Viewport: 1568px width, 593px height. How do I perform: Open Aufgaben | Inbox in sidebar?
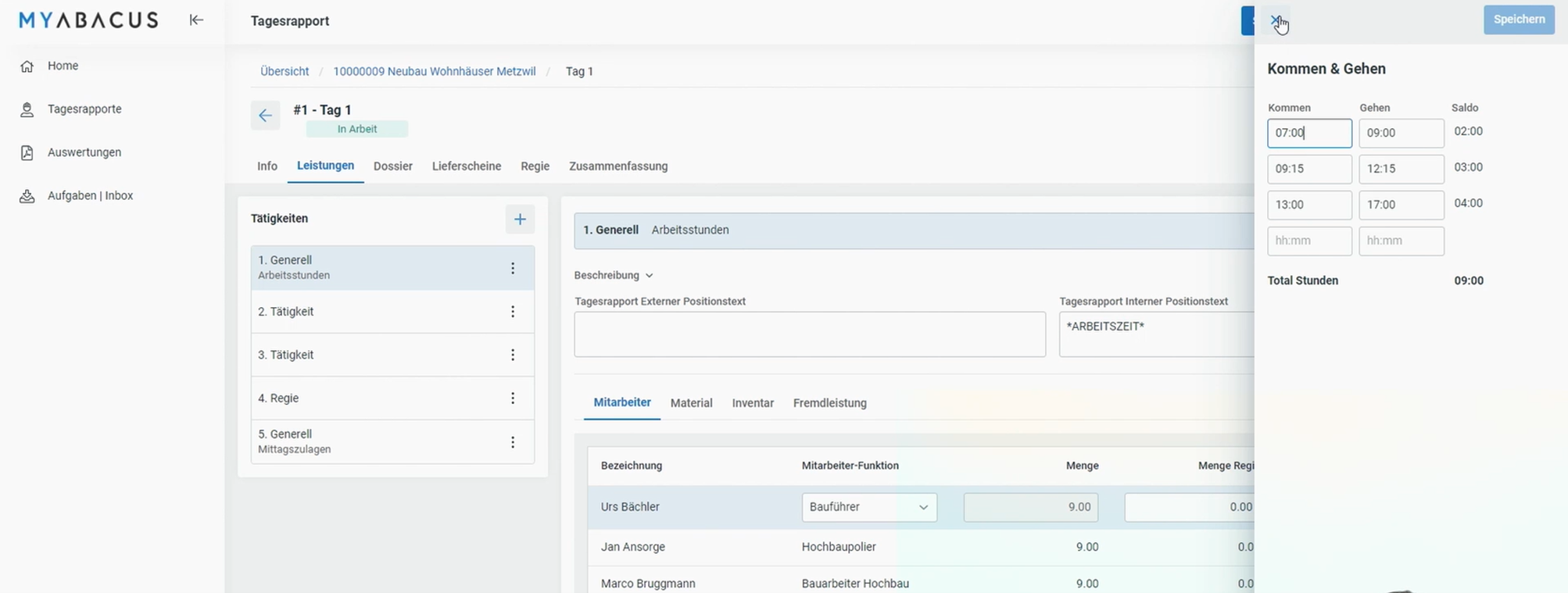click(90, 196)
